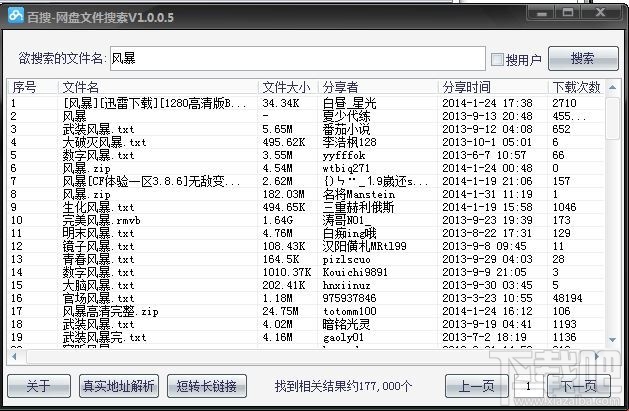Select 风暴[CF体验一区3.8.6]无敌变... row

[x=306, y=181]
